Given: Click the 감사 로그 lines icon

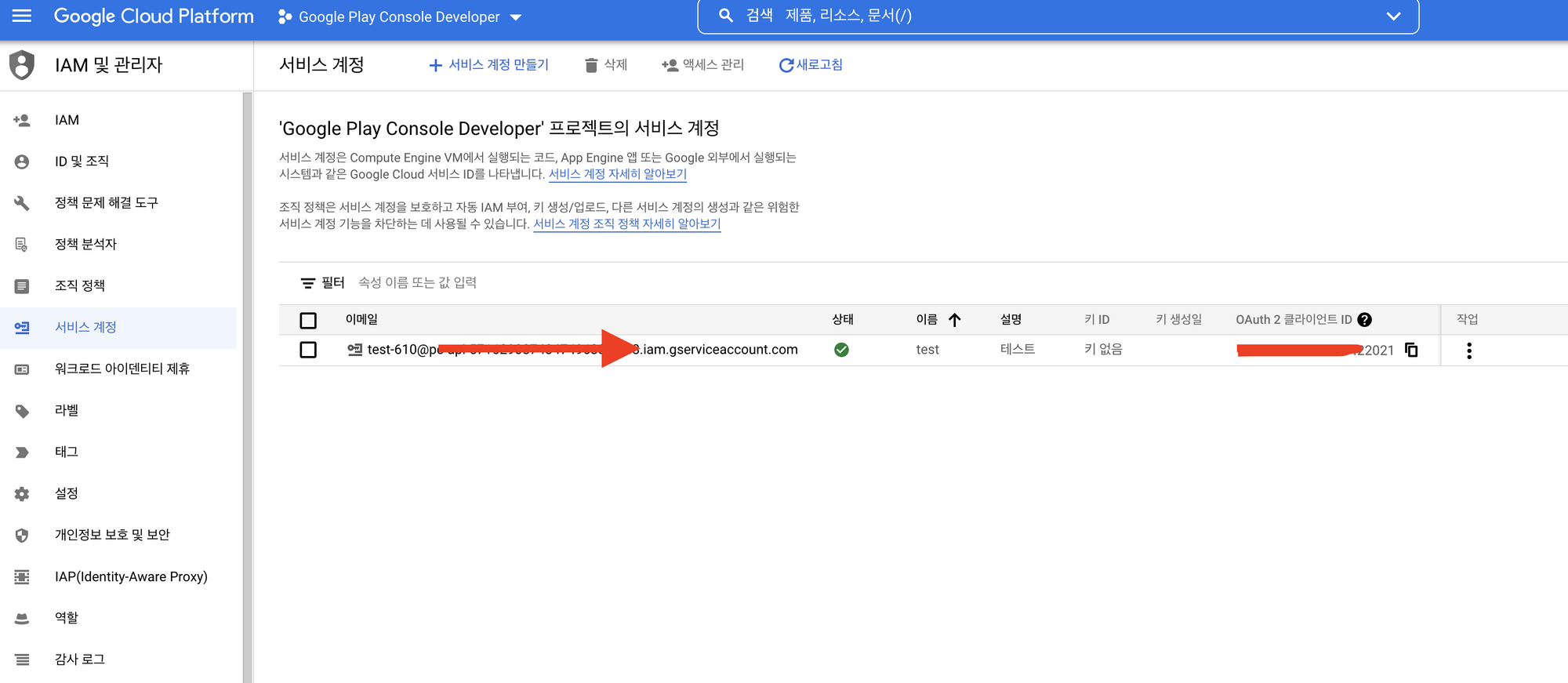Looking at the screenshot, I should click(x=22, y=660).
